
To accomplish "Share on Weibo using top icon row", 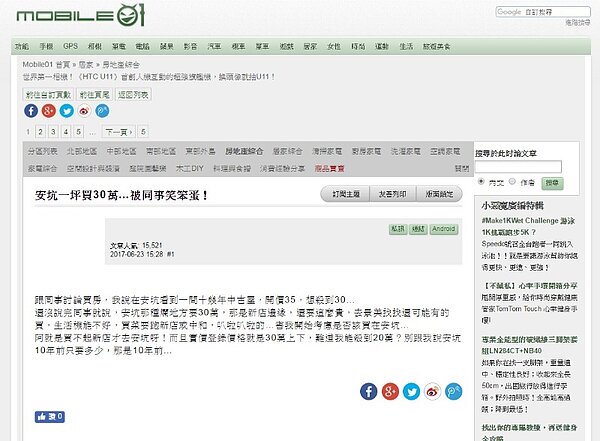I will pos(84,111).
